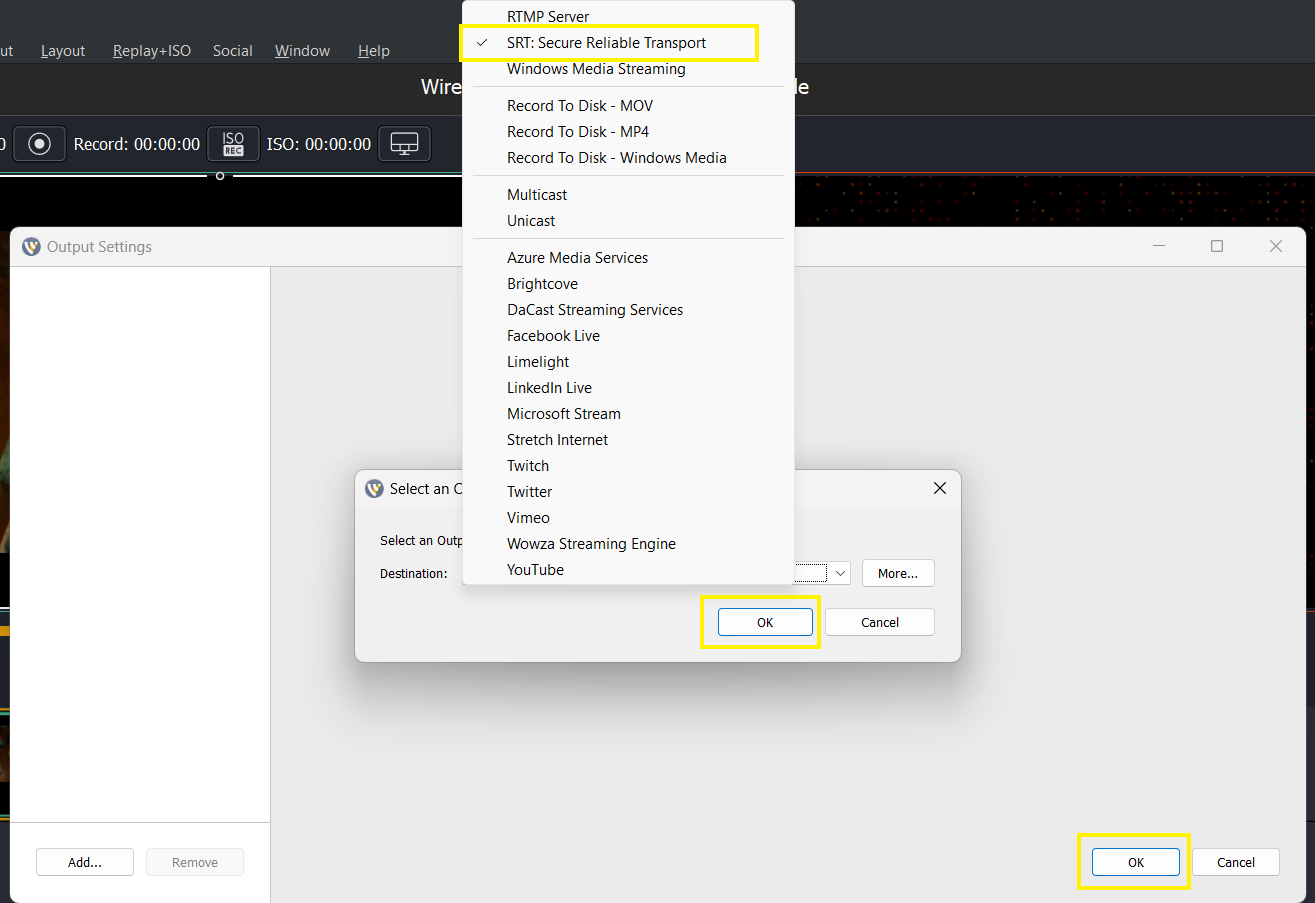Select Microsoft Stream destination
1315x903 pixels.
(x=628, y=414)
